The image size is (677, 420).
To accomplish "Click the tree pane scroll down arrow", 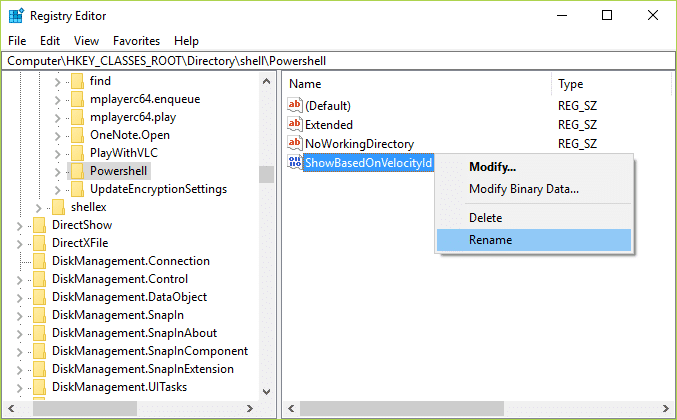I will point(266,392).
